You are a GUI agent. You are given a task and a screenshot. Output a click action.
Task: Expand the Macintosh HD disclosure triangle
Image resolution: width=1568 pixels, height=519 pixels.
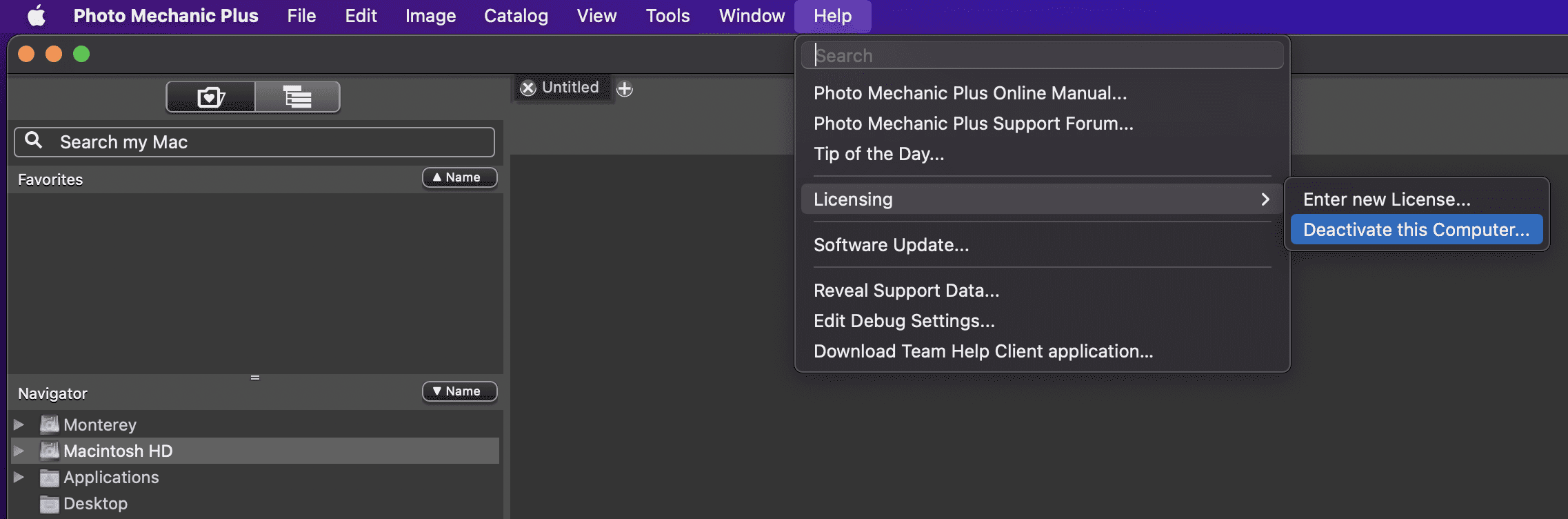19,451
